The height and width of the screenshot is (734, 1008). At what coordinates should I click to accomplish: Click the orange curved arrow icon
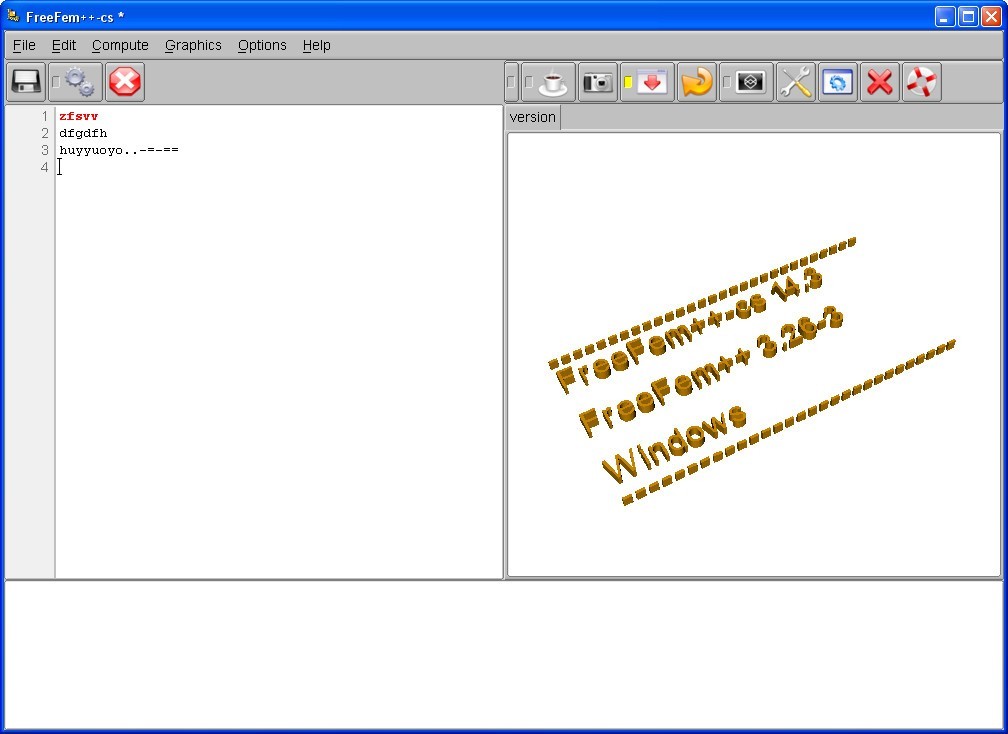[697, 82]
